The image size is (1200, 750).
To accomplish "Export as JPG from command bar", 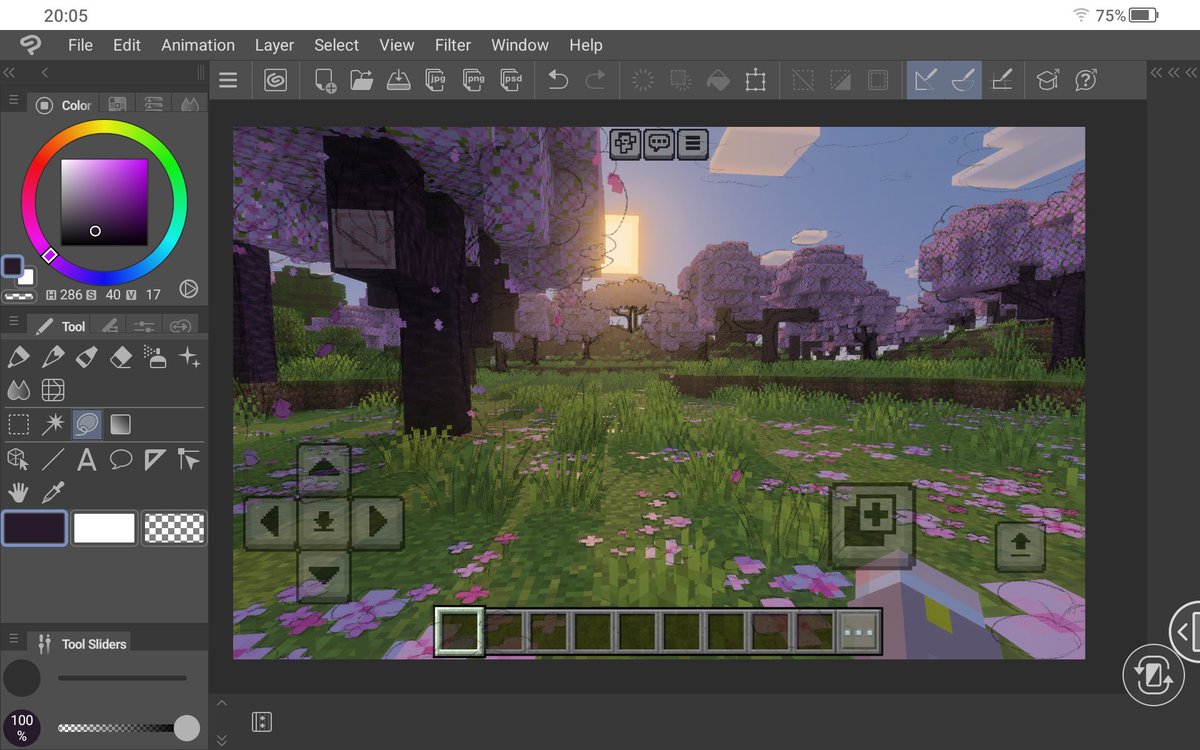I will click(435, 80).
